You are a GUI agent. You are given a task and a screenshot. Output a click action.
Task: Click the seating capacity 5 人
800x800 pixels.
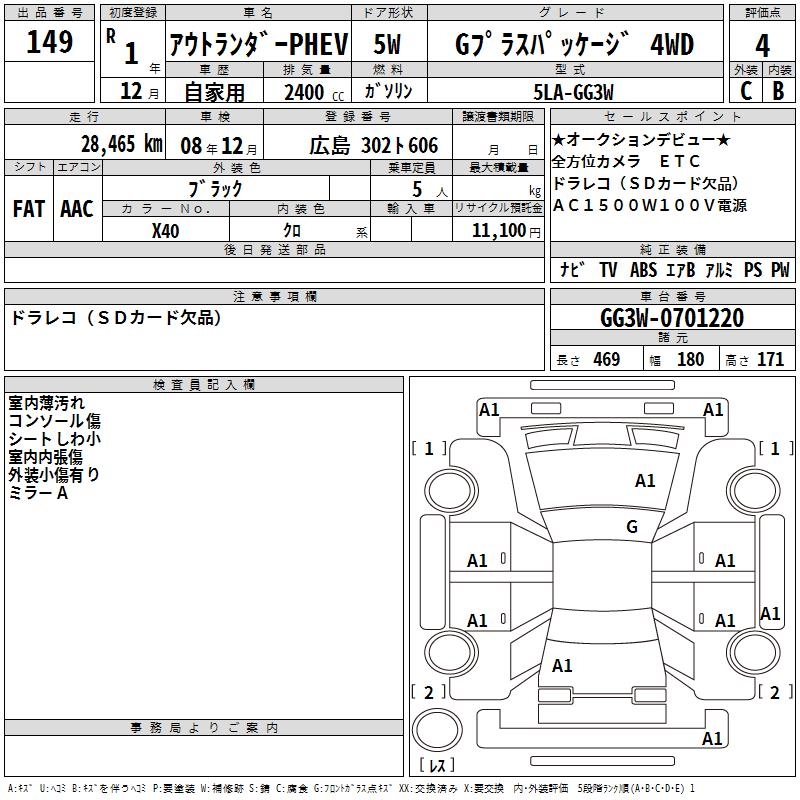point(430,190)
